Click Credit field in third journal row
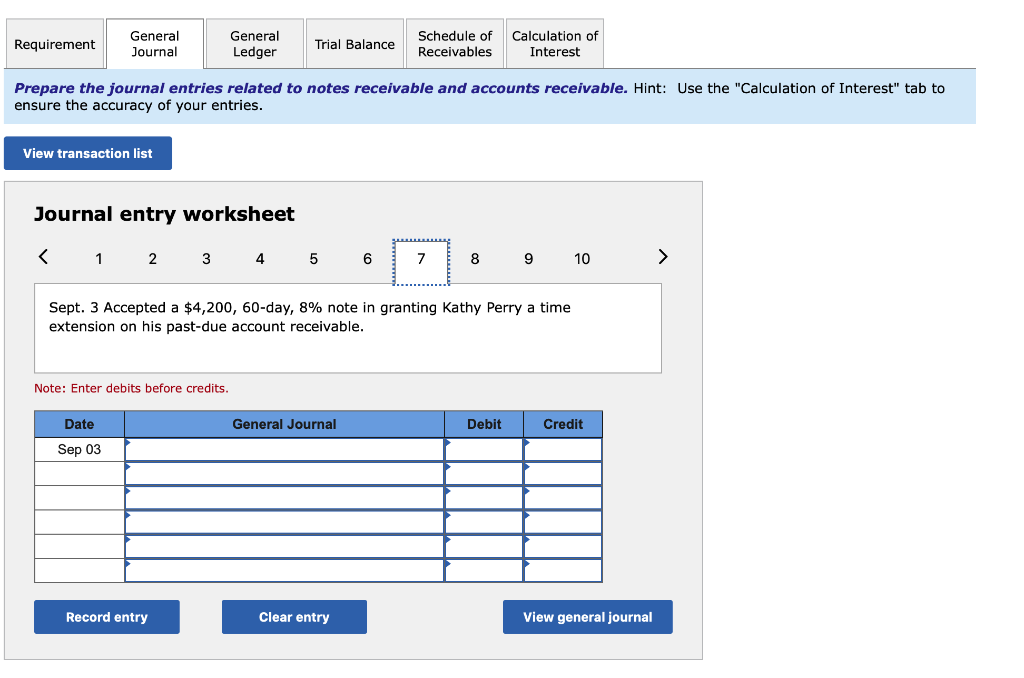The height and width of the screenshot is (678, 1024). pyautogui.click(x=563, y=498)
